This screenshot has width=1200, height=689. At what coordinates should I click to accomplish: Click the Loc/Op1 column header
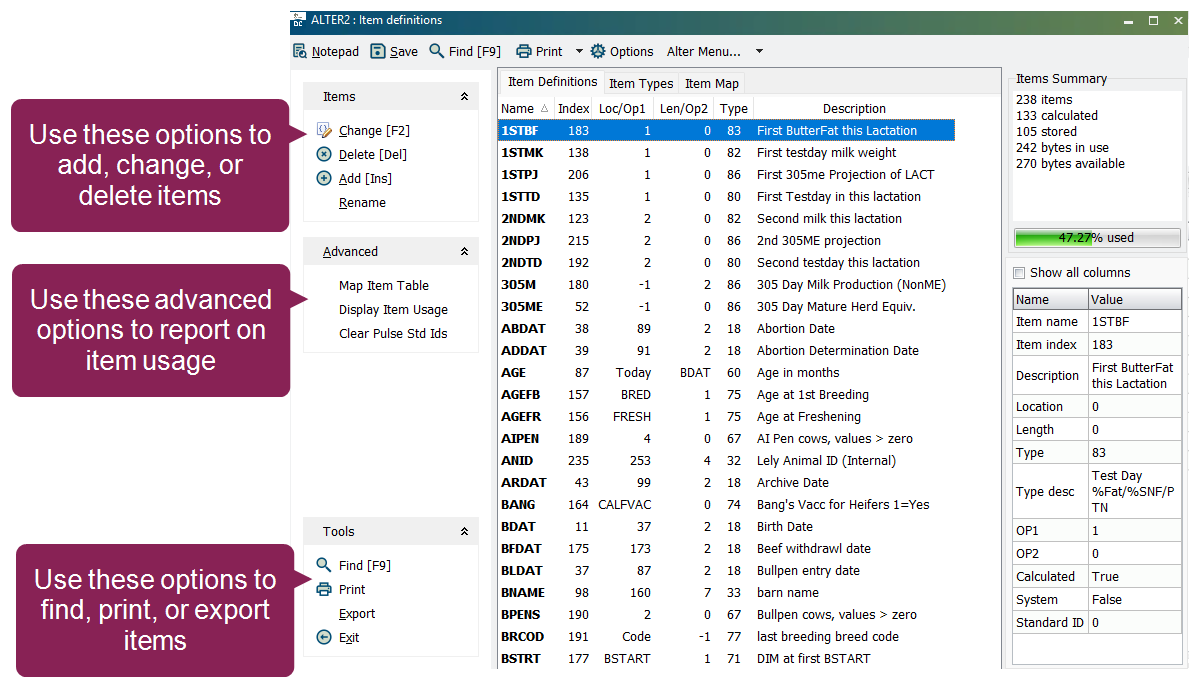623,109
